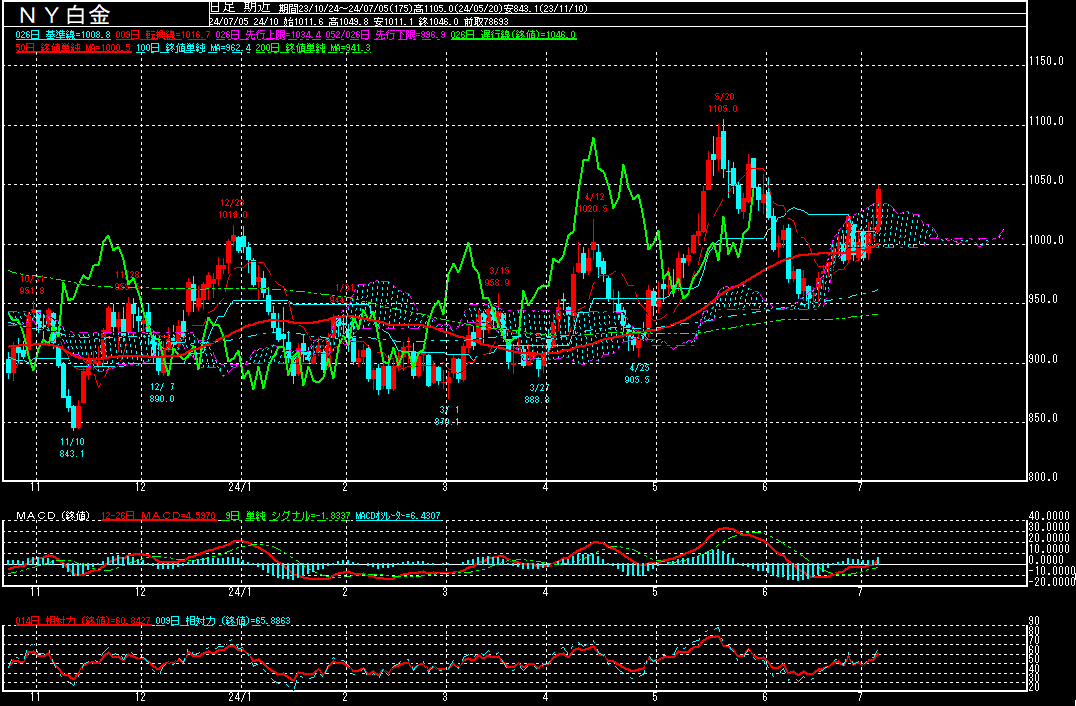Click the 7 month label under price chart
This screenshot has height=706, width=1076.
860,487
